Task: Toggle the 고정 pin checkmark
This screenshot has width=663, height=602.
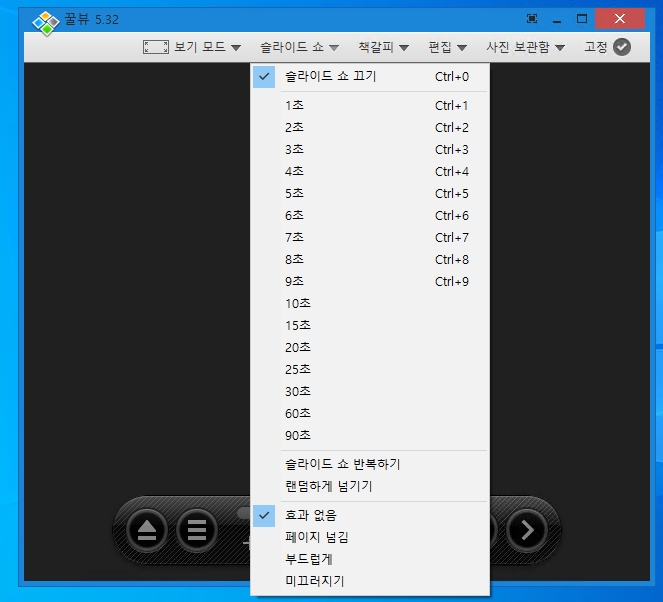Action: 622,47
